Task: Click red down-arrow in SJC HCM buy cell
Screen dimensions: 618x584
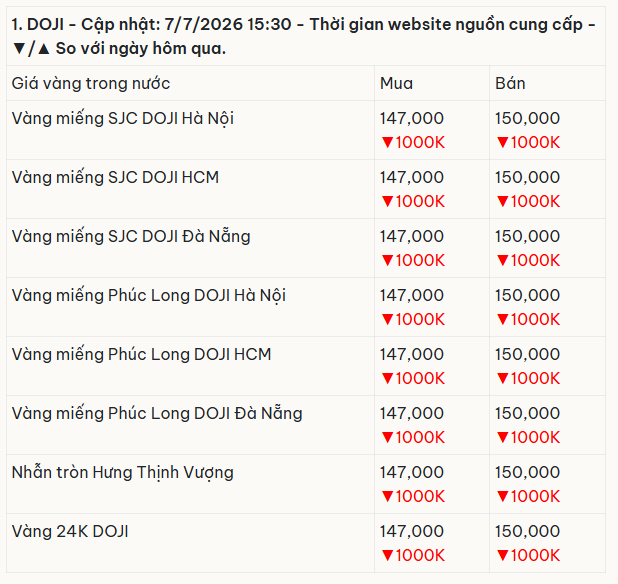Action: click(x=387, y=201)
